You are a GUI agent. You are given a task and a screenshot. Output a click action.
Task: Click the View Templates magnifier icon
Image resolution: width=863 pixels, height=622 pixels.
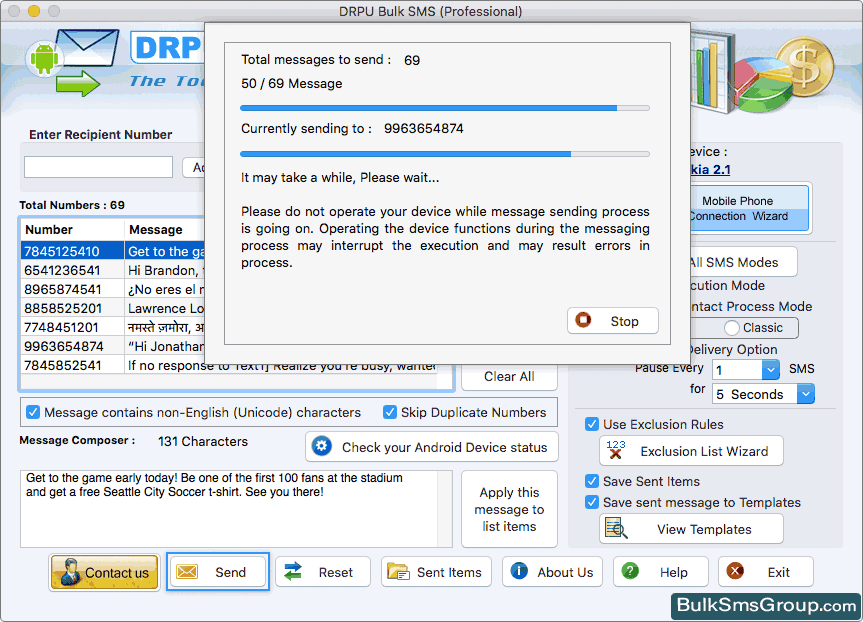[616, 528]
